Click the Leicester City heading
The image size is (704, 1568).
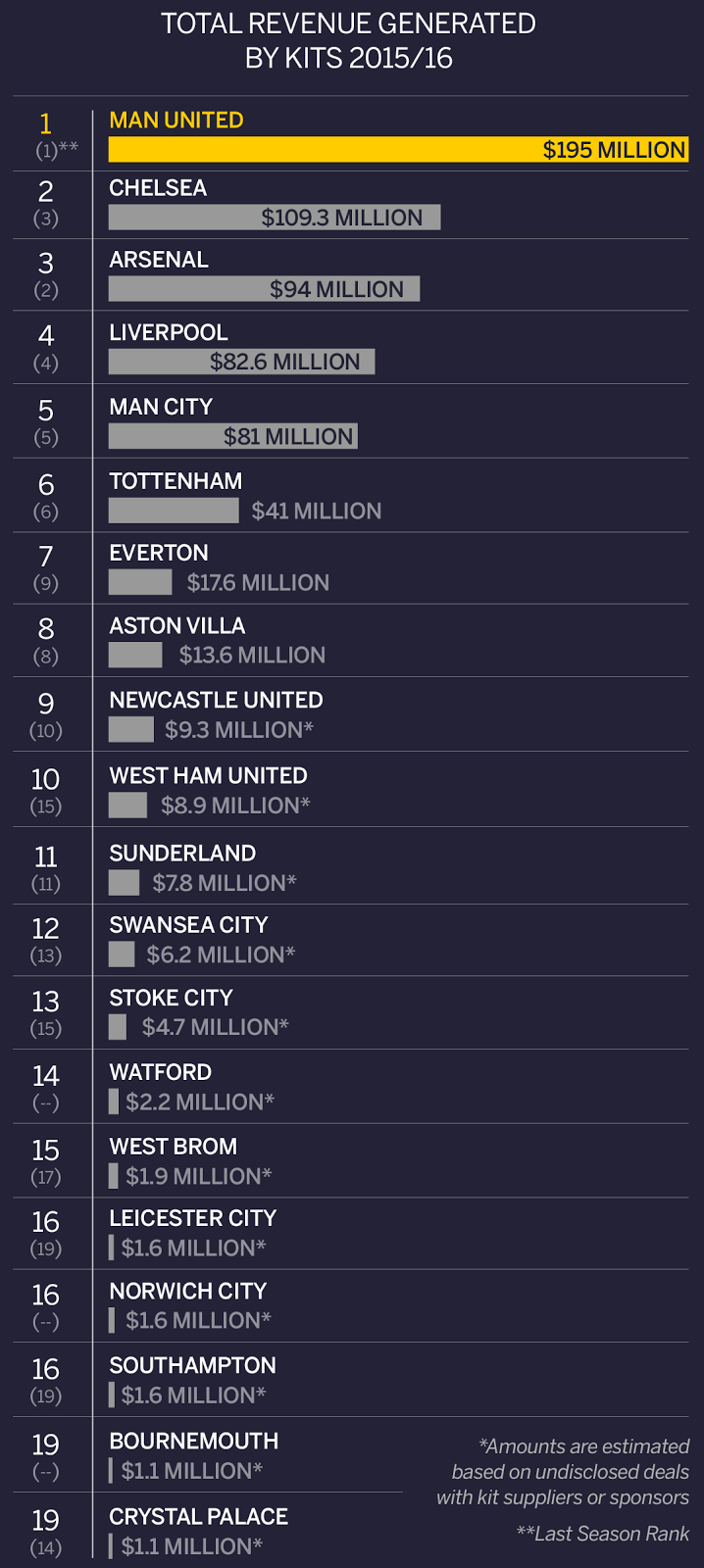(192, 1218)
